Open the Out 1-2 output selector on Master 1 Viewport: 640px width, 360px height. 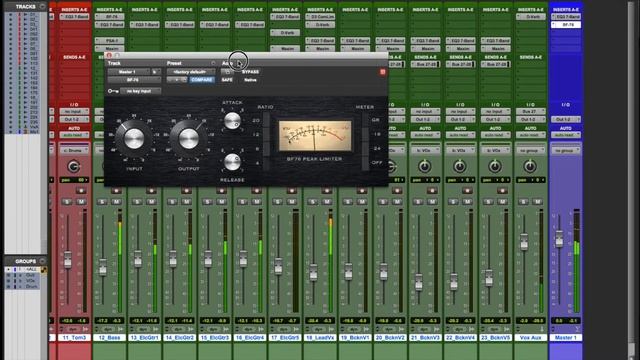click(566, 120)
